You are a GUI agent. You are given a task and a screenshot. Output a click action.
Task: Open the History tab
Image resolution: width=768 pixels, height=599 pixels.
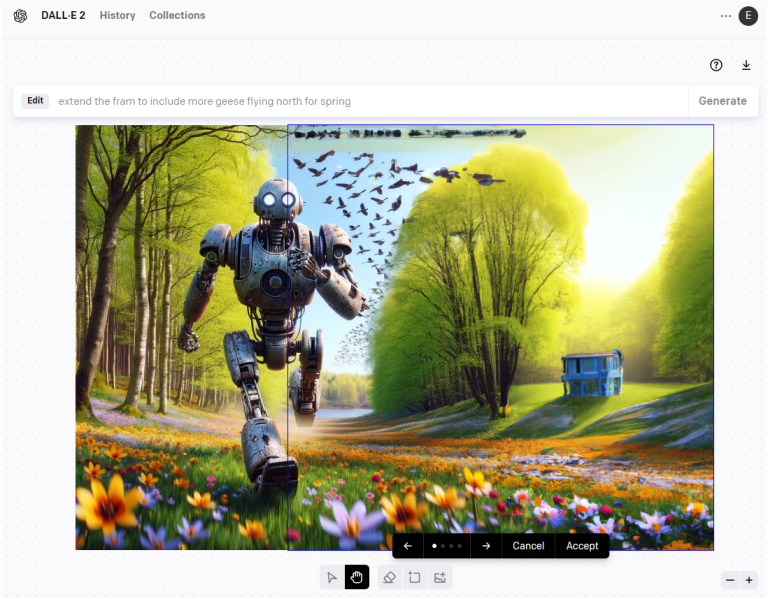click(117, 16)
